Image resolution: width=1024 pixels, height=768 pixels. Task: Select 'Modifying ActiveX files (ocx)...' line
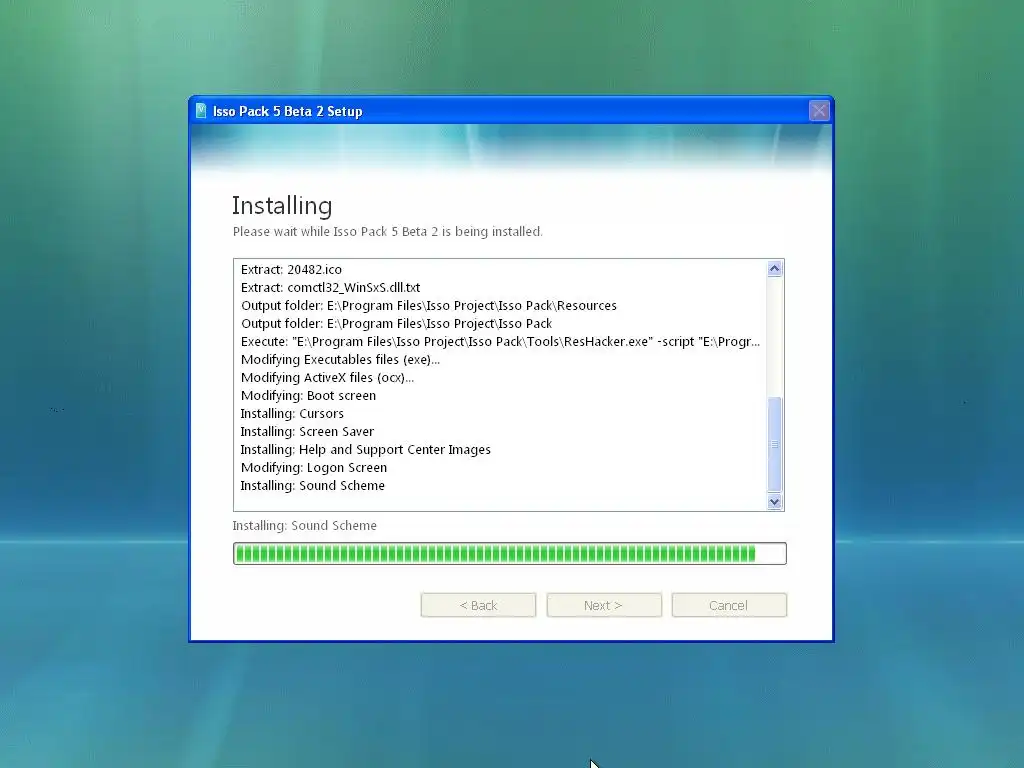(x=327, y=377)
